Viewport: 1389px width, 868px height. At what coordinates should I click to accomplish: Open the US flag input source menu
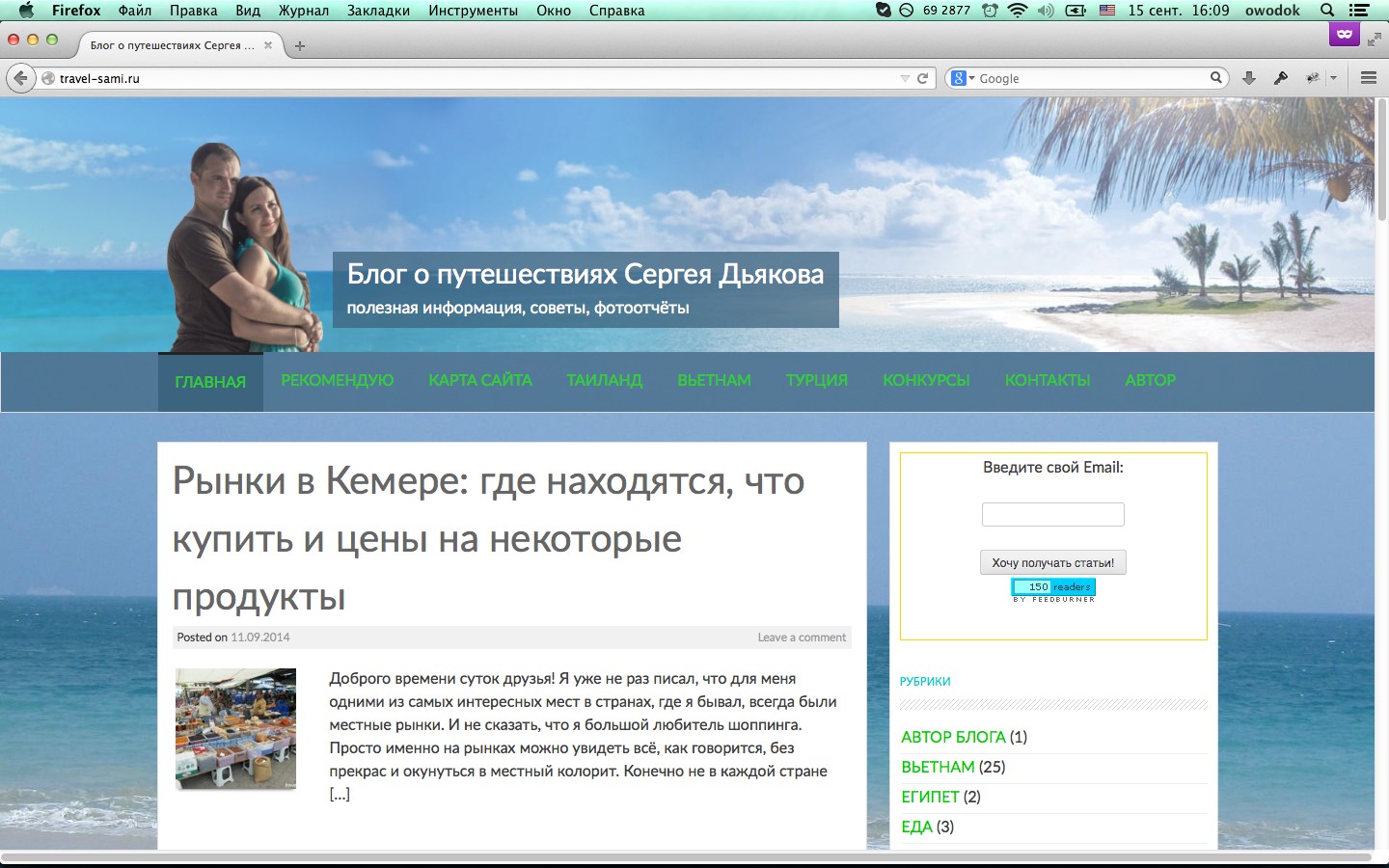[1107, 11]
